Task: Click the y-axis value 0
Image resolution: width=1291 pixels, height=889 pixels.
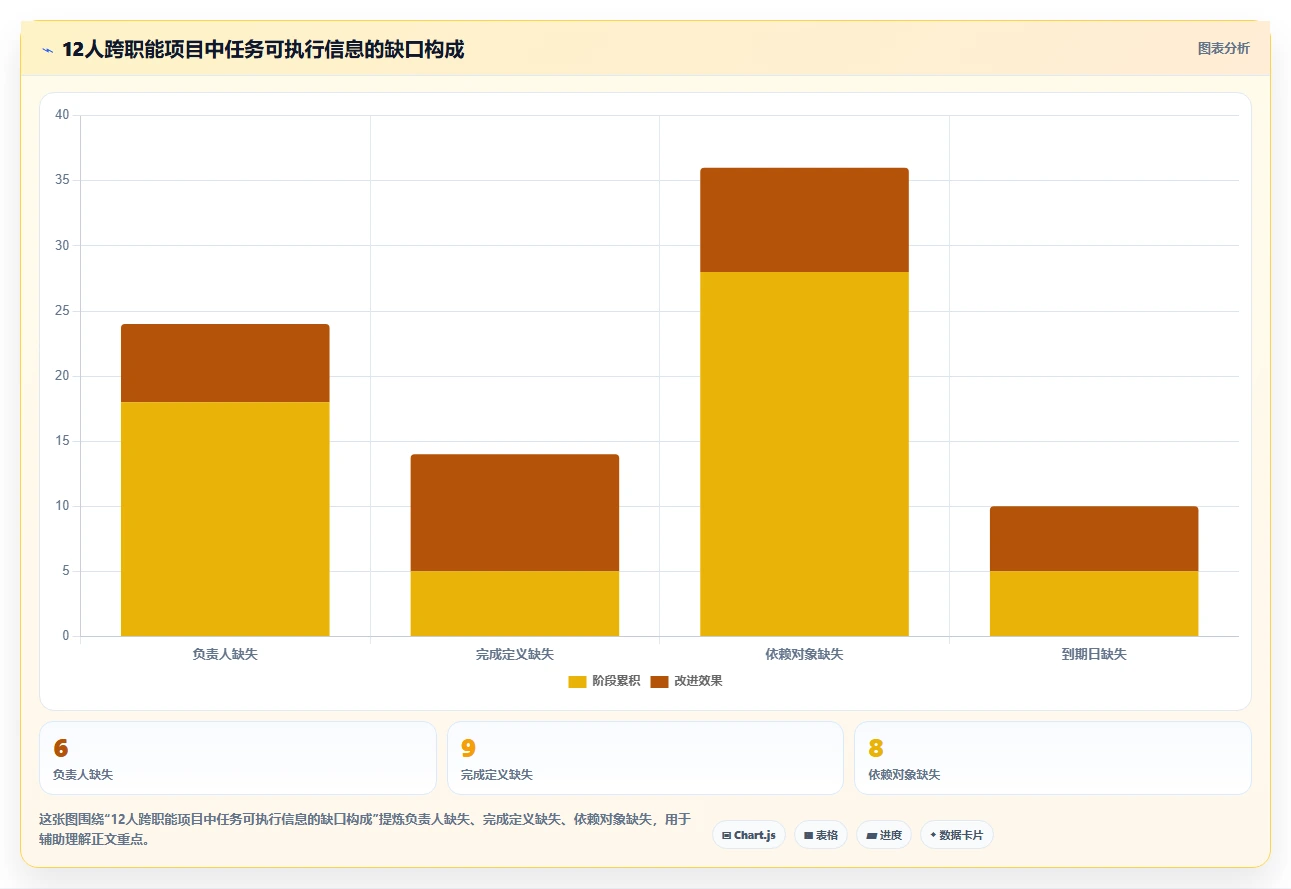Action: pos(66,636)
